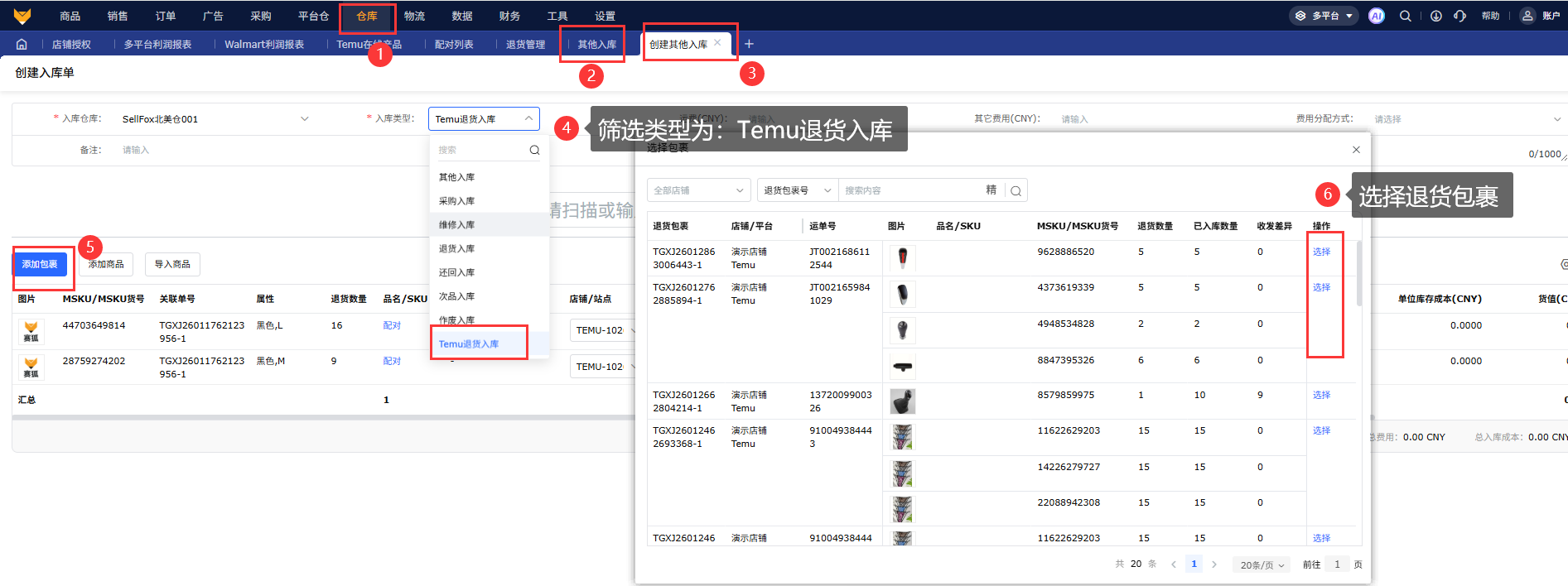Close the 选择包裹 dialog
1568x586 pixels.
click(x=1356, y=150)
